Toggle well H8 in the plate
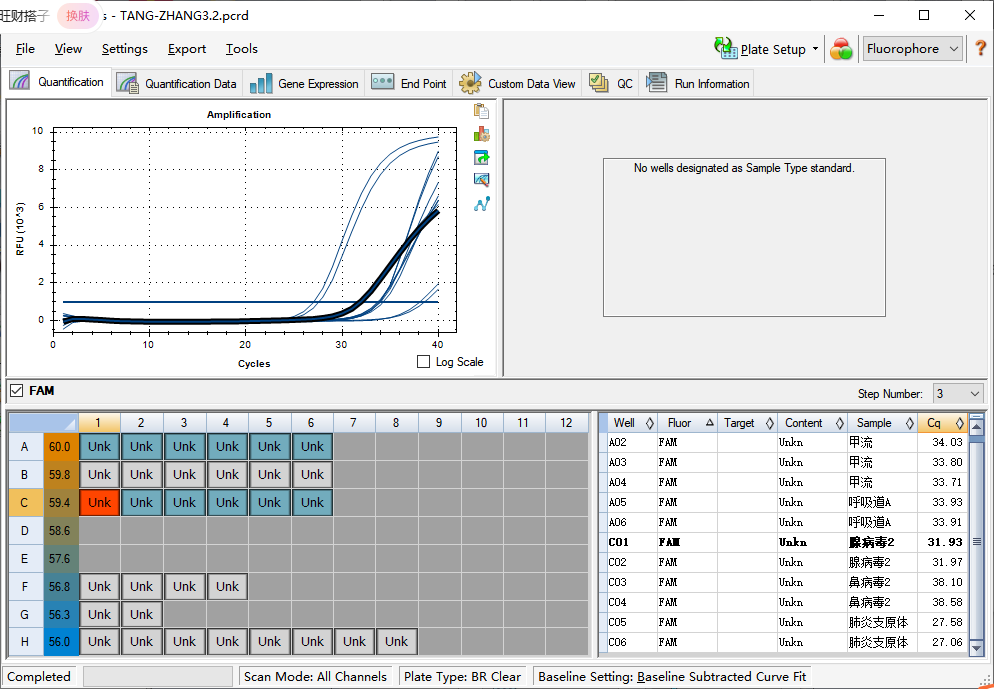994x689 pixels. coord(397,641)
